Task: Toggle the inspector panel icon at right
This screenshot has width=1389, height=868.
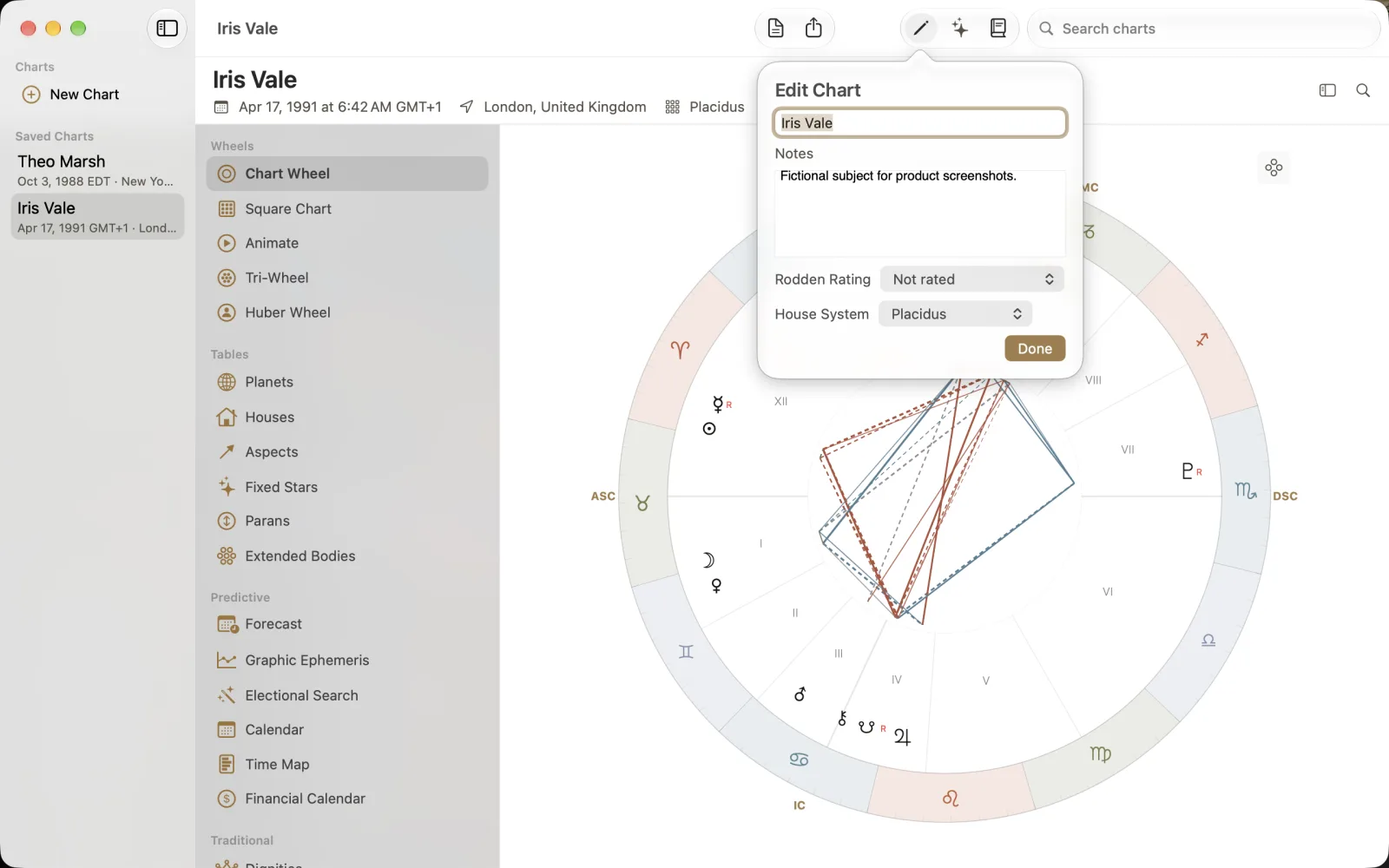Action: tap(1327, 90)
